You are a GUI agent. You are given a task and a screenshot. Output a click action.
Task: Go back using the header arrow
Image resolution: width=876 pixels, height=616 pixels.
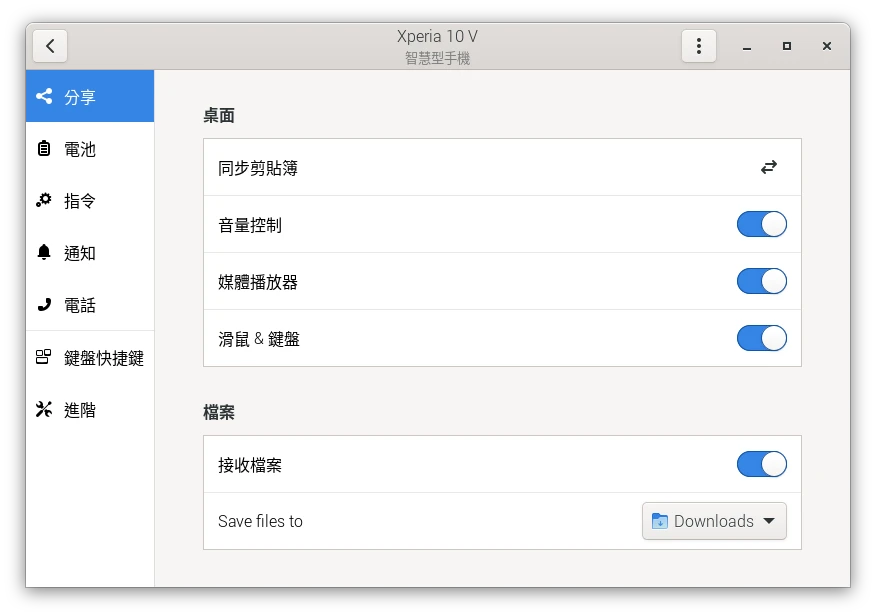point(50,46)
